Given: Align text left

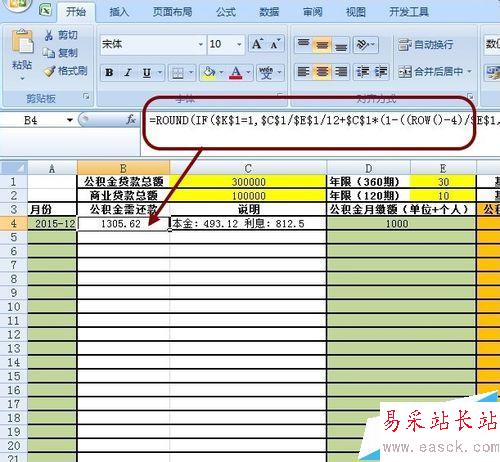Looking at the screenshot, I should point(303,72).
